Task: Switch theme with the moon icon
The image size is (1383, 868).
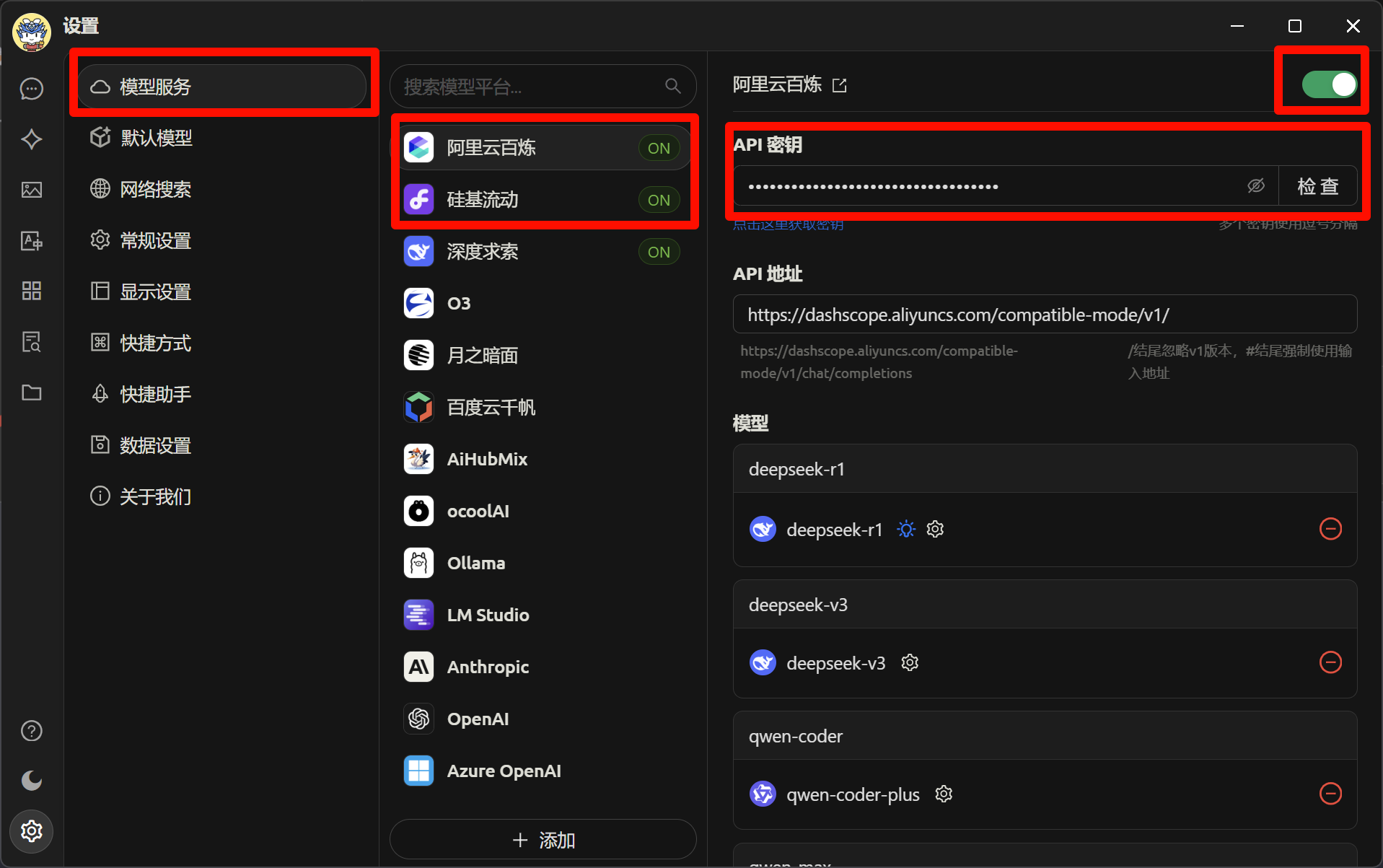Action: (x=32, y=781)
